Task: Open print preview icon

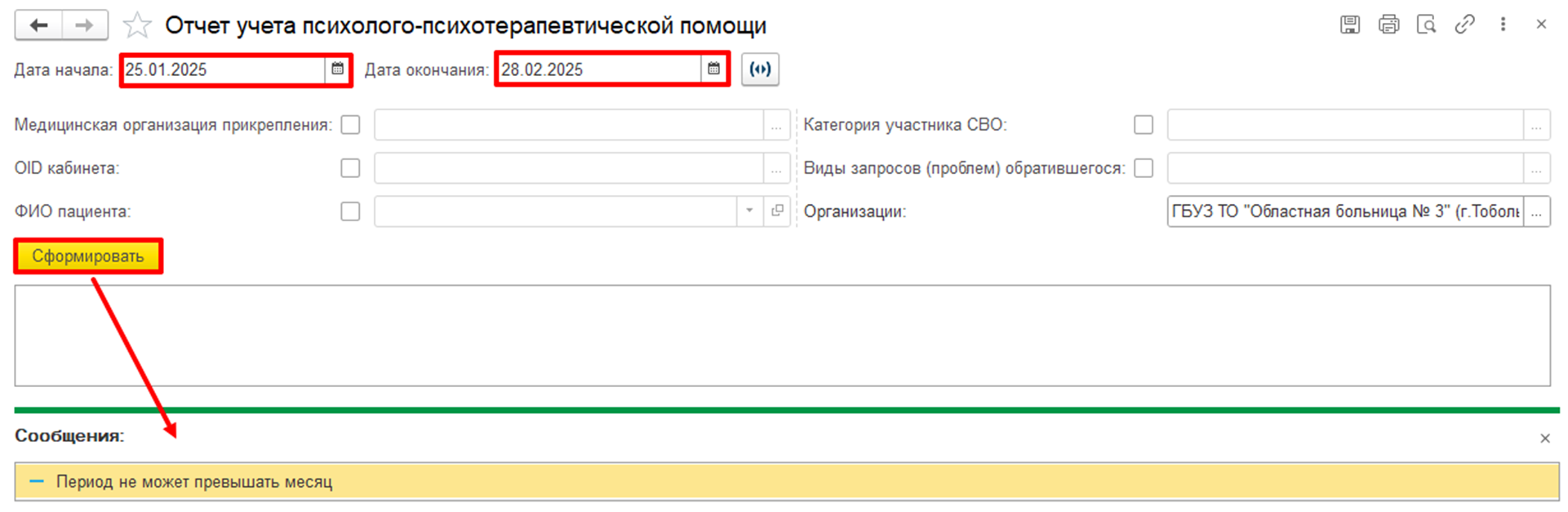Action: 1427,24
